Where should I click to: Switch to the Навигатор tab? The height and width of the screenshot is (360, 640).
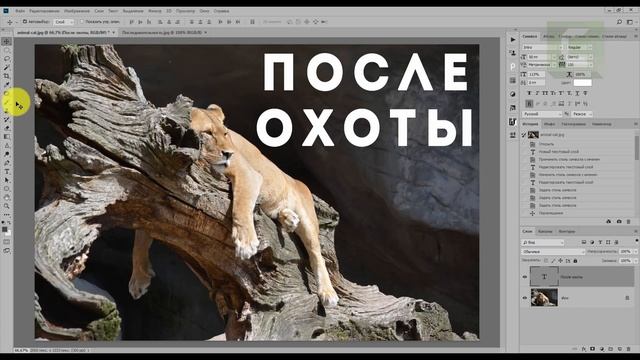(x=602, y=124)
